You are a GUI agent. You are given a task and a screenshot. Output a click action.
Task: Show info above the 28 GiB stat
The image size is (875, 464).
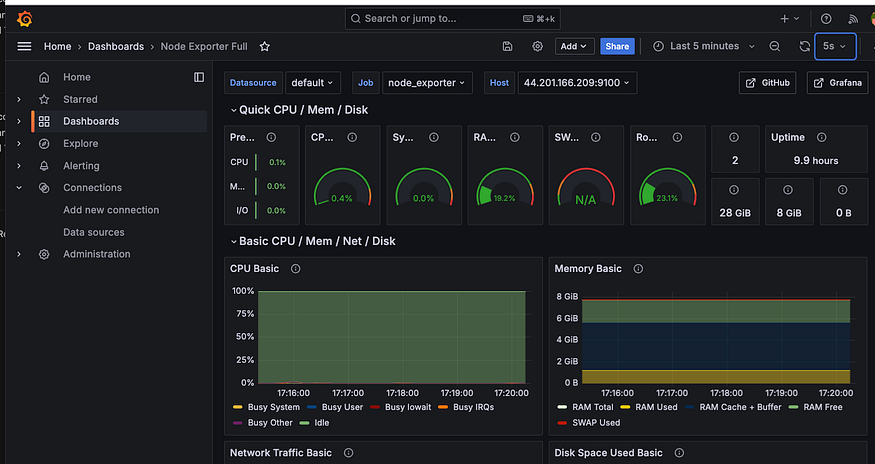[x=734, y=190]
